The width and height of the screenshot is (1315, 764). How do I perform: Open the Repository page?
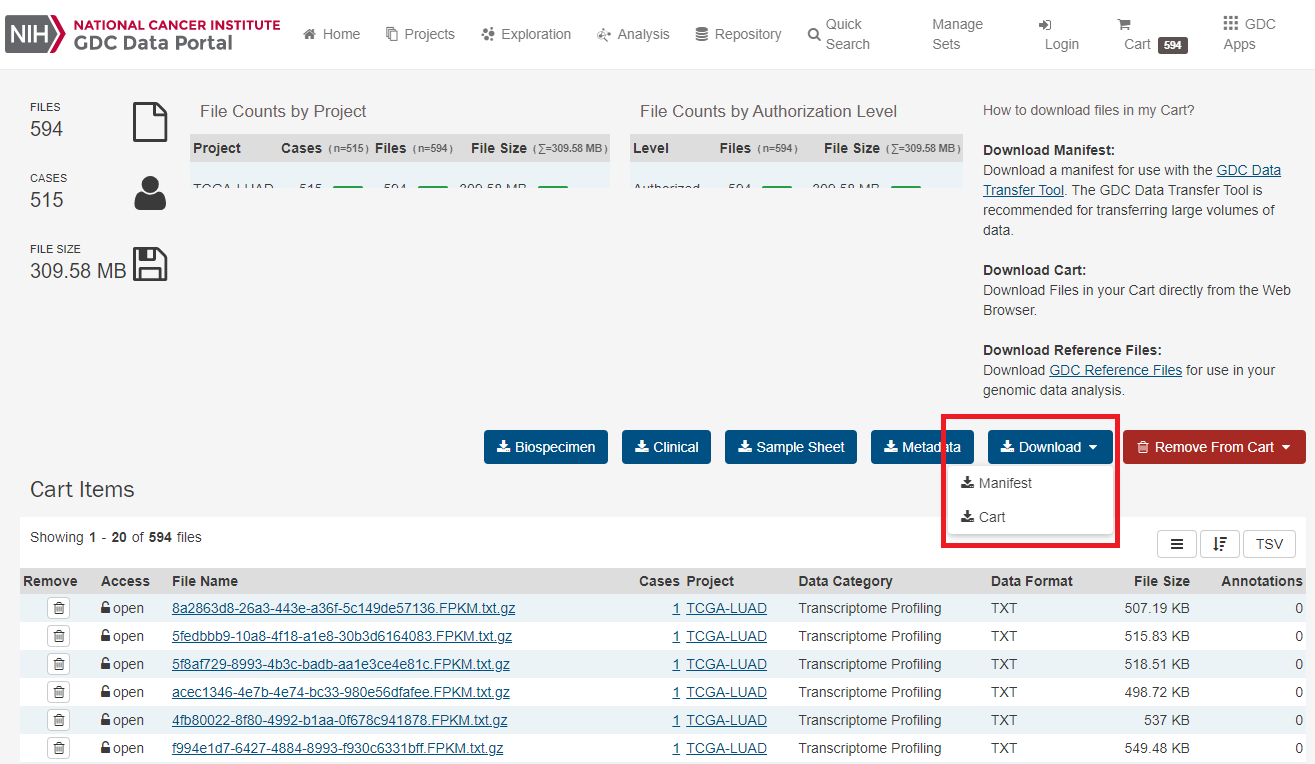click(x=738, y=34)
